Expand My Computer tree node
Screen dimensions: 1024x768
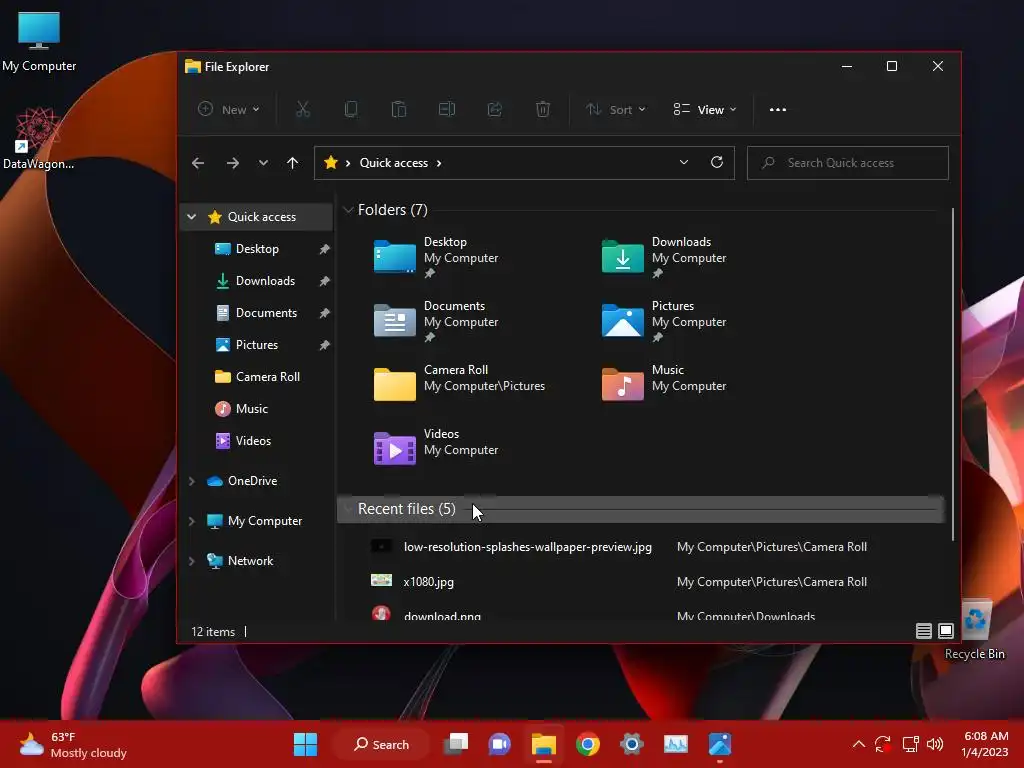point(191,521)
